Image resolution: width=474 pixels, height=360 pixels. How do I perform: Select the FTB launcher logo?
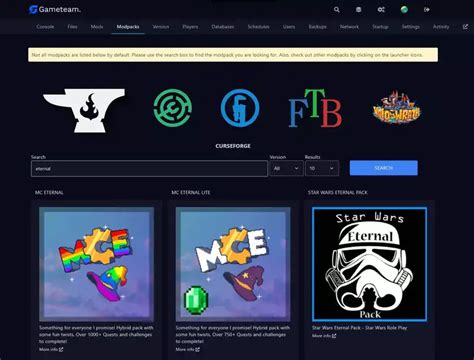[x=315, y=108]
